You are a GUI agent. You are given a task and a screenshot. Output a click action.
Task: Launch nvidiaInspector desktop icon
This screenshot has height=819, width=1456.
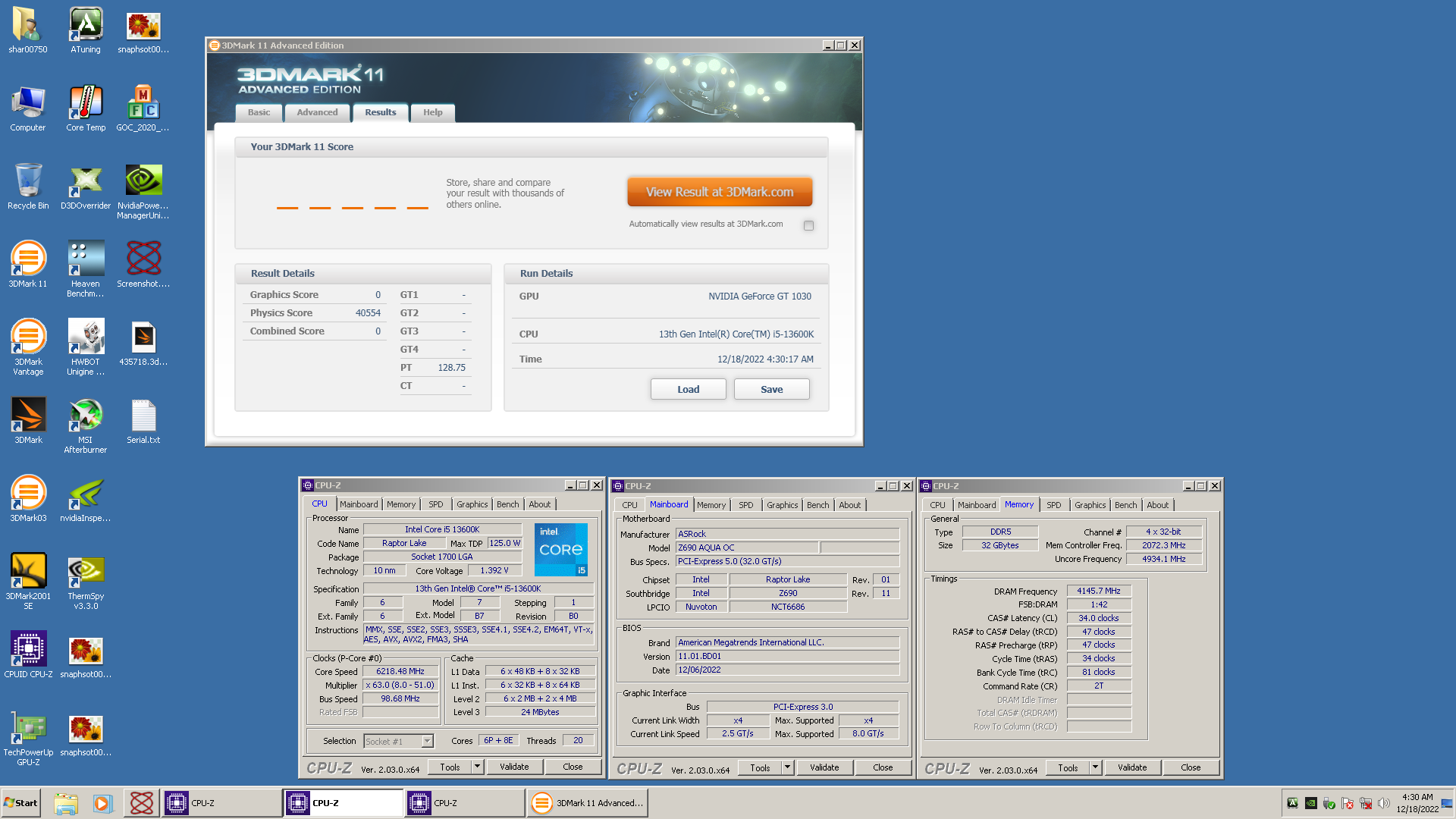click(x=86, y=499)
